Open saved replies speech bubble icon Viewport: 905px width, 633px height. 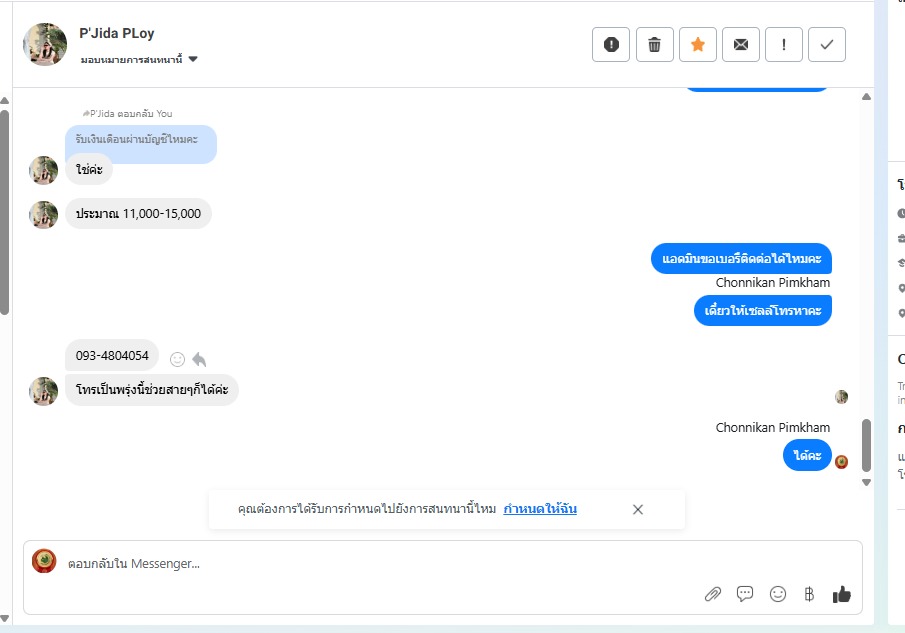pyautogui.click(x=745, y=594)
